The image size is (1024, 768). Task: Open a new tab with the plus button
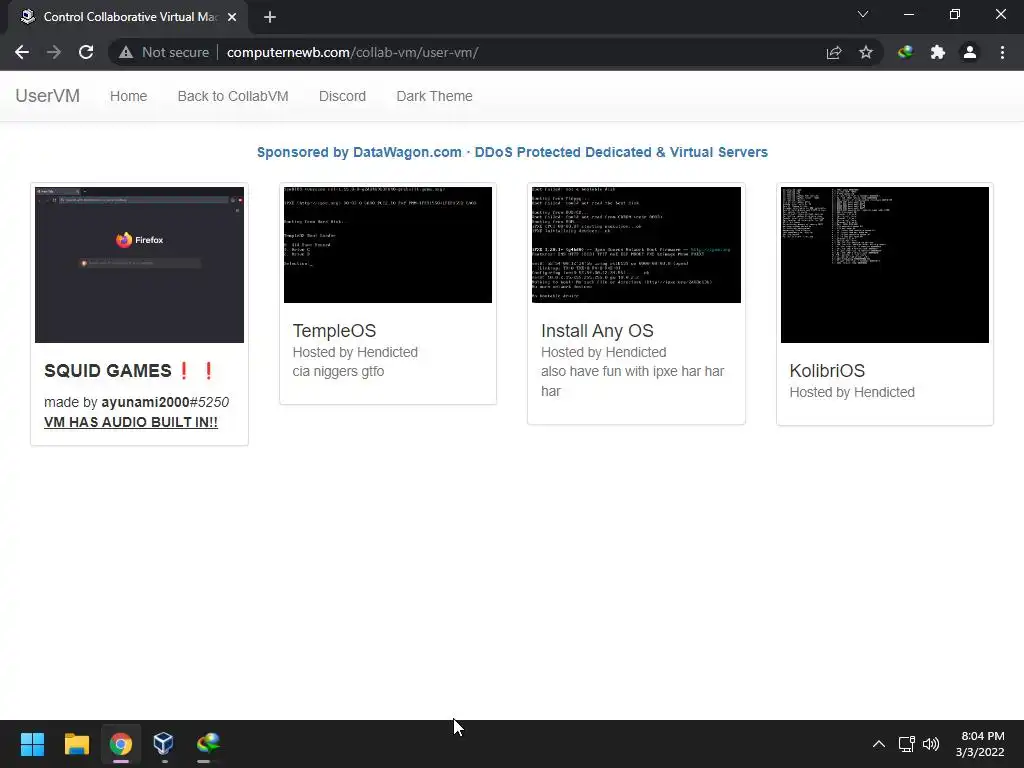click(x=270, y=17)
